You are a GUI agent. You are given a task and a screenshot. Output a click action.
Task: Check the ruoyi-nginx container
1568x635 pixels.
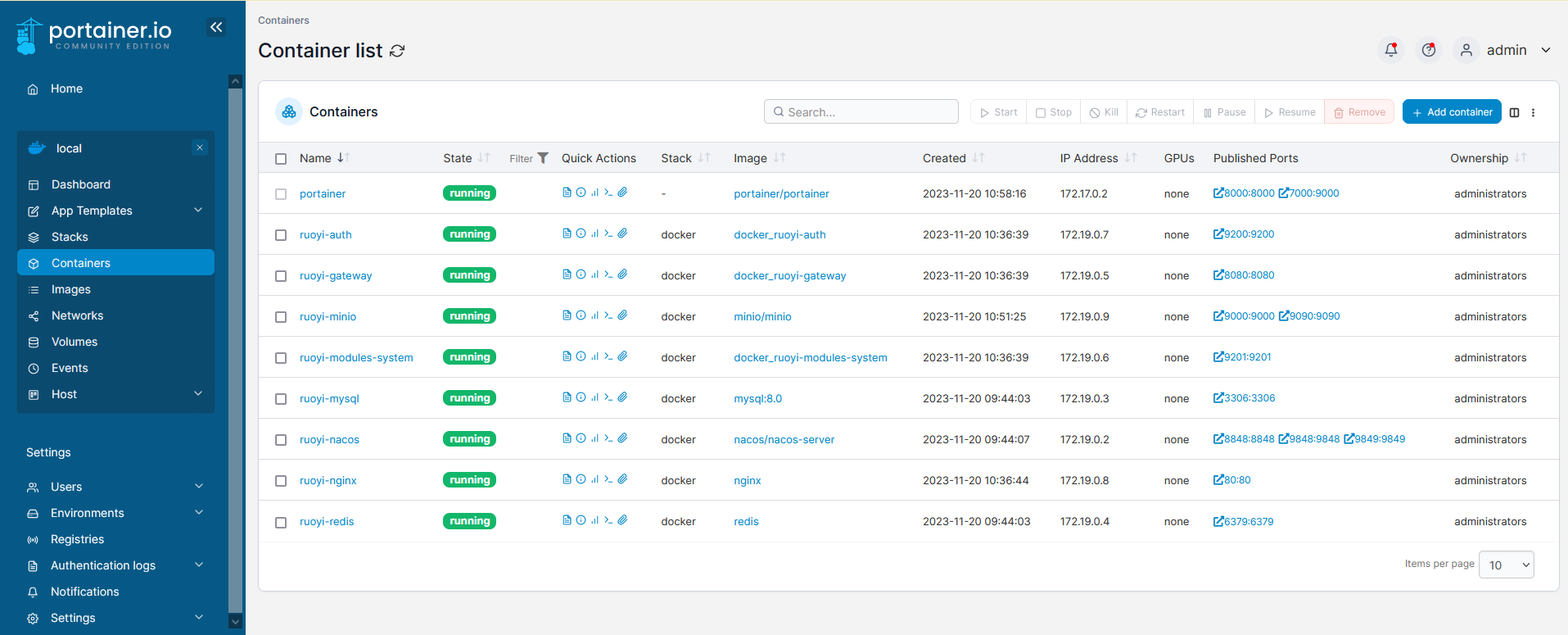tap(281, 481)
